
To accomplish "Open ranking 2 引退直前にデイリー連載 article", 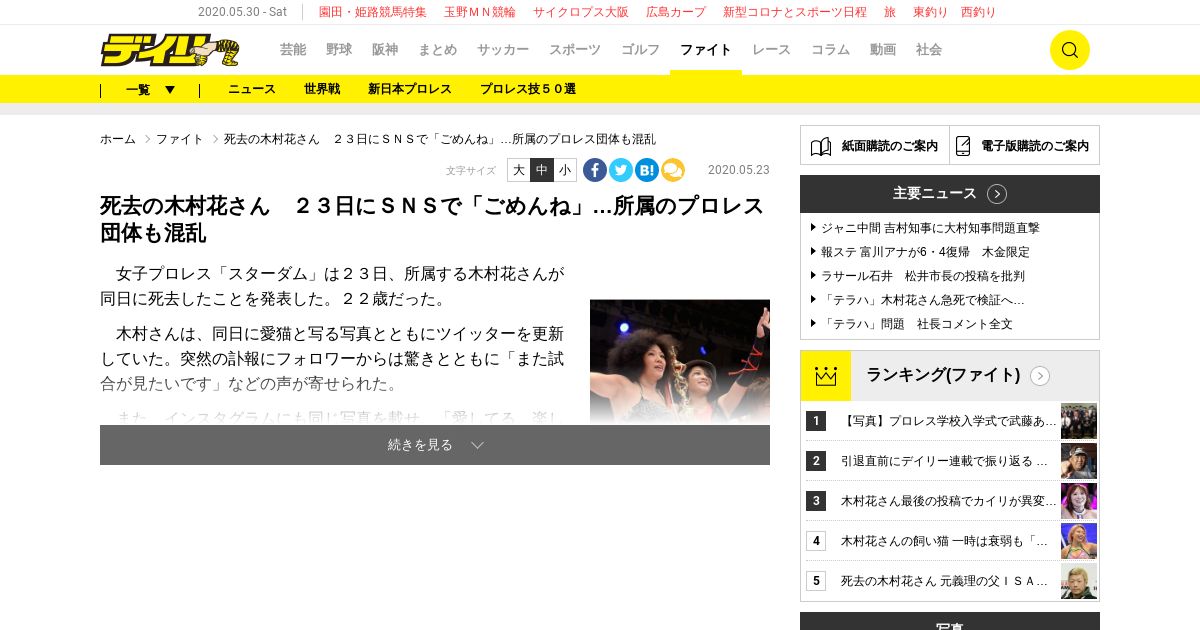I will (944, 461).
